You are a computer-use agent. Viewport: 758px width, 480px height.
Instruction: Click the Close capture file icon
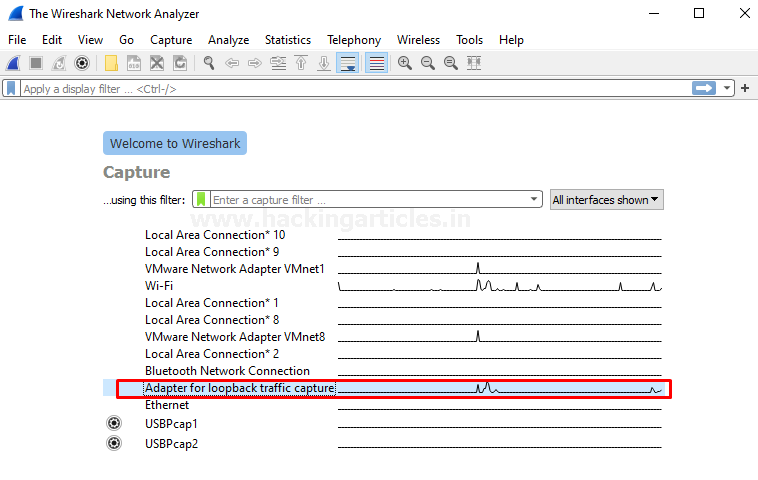[x=157, y=63]
